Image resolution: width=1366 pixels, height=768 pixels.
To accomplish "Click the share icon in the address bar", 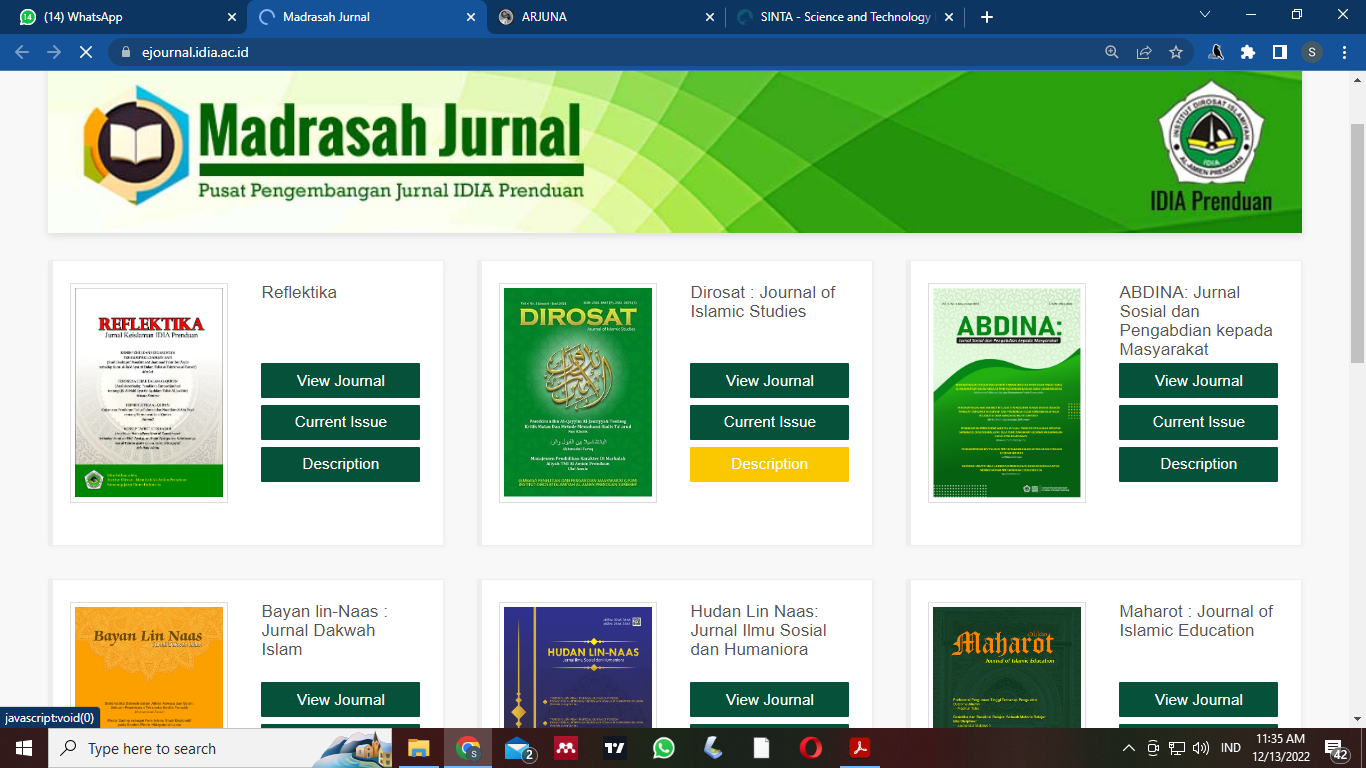I will pyautogui.click(x=1143, y=52).
